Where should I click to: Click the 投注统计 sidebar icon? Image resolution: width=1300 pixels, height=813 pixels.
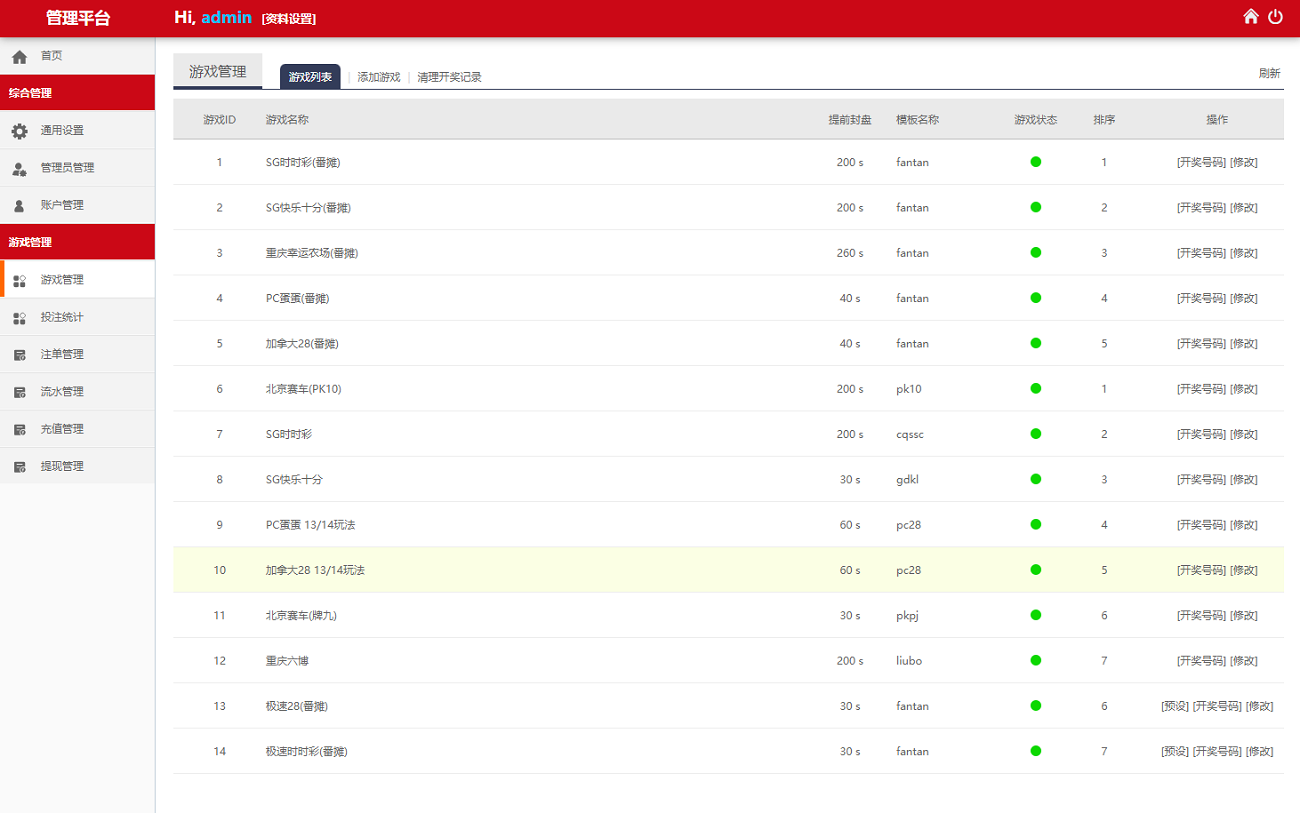pyautogui.click(x=20, y=318)
